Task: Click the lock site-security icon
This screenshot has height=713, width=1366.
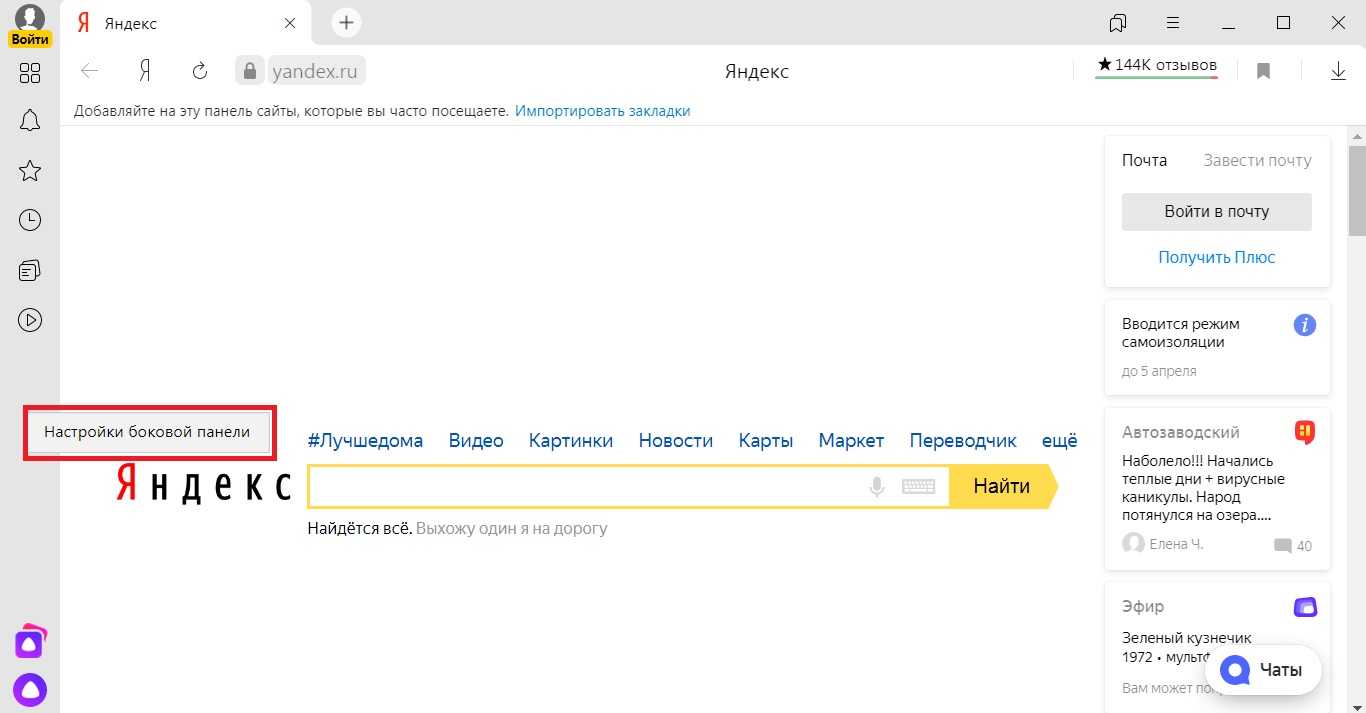Action: (248, 70)
